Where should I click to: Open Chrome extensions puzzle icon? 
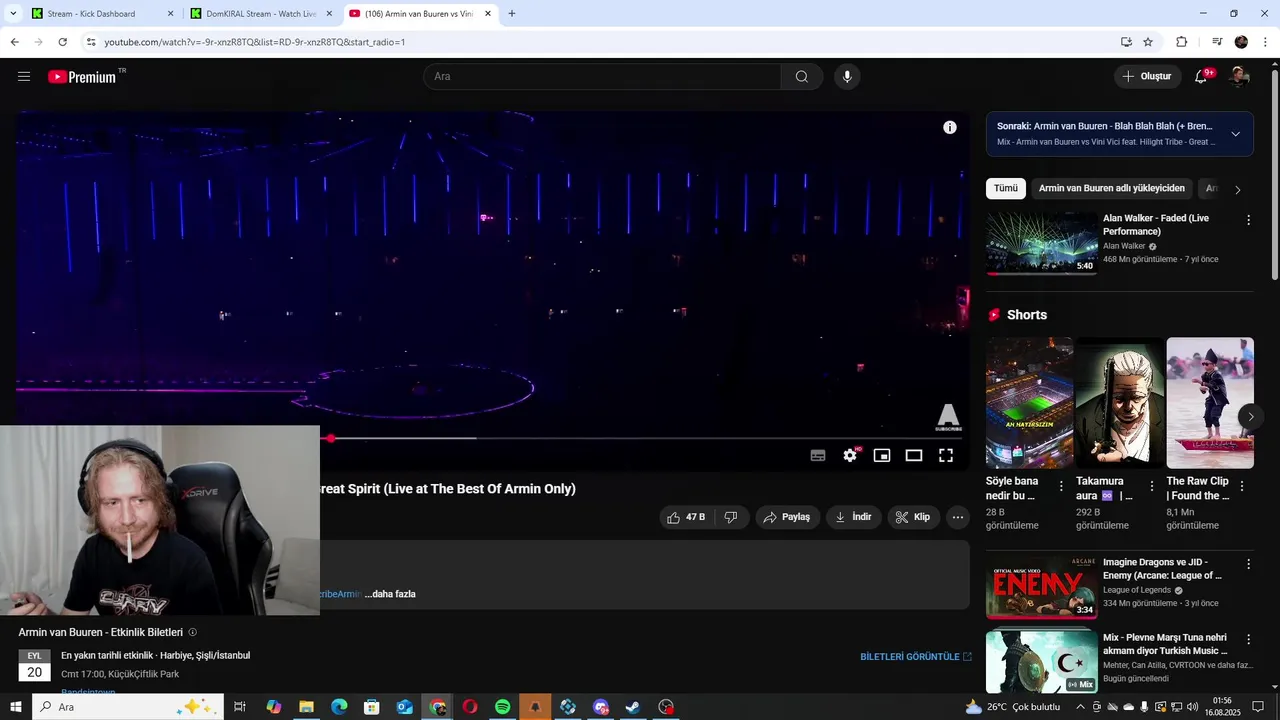1181,42
